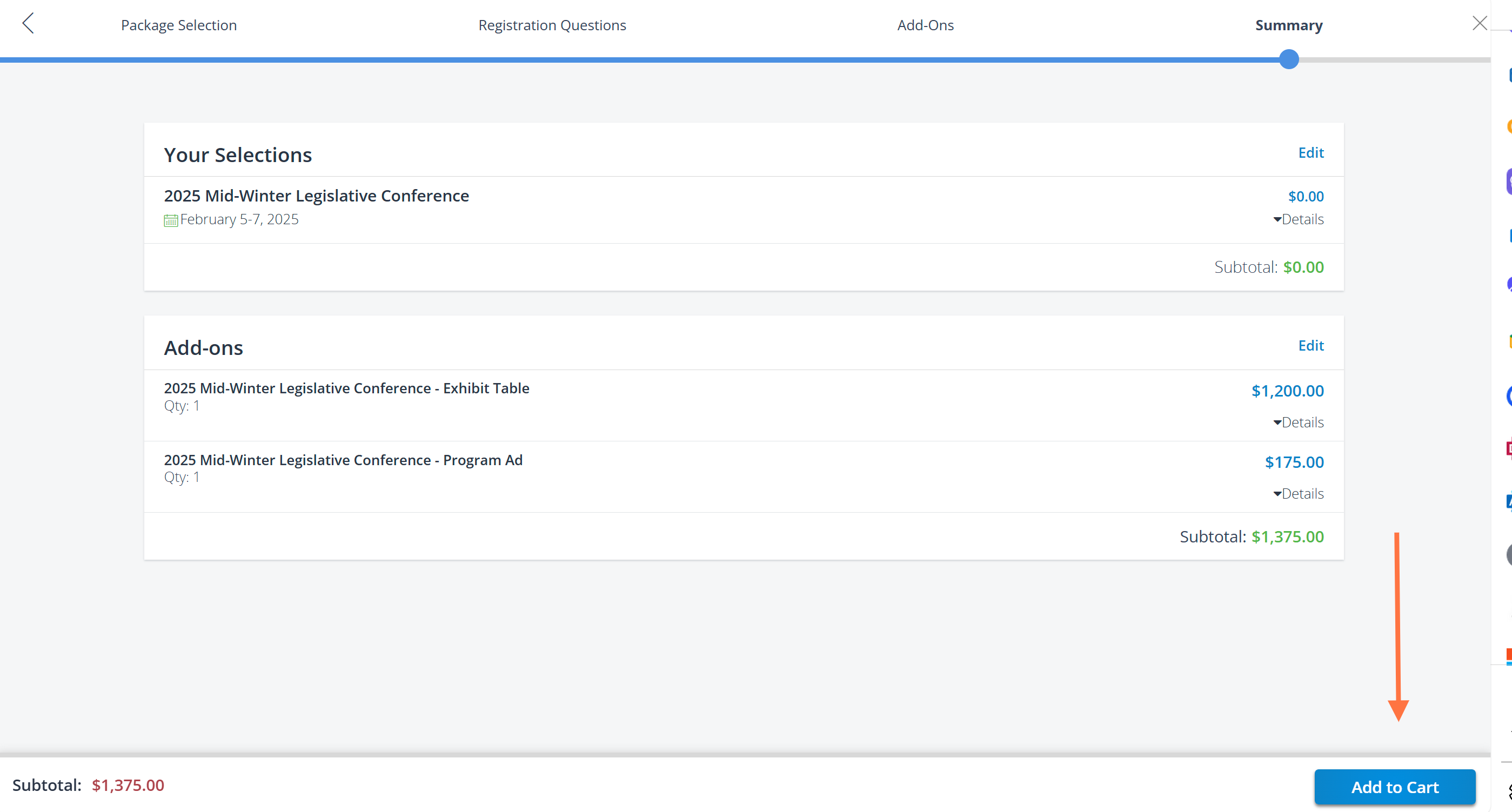Image resolution: width=1512 pixels, height=812 pixels.
Task: Edit the Add-ons section
Action: (x=1312, y=346)
